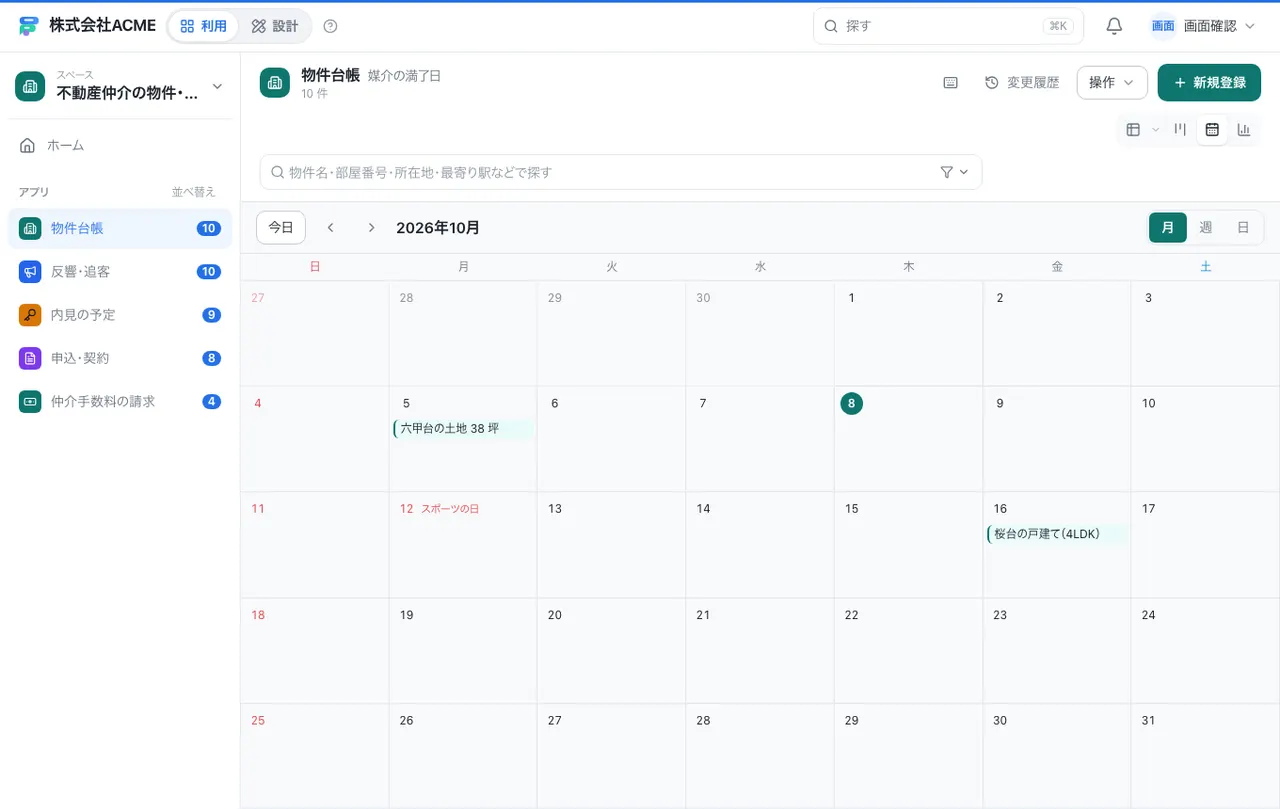The height and width of the screenshot is (809, 1280).
Task: Switch to 利用 mode
Action: pos(204,26)
